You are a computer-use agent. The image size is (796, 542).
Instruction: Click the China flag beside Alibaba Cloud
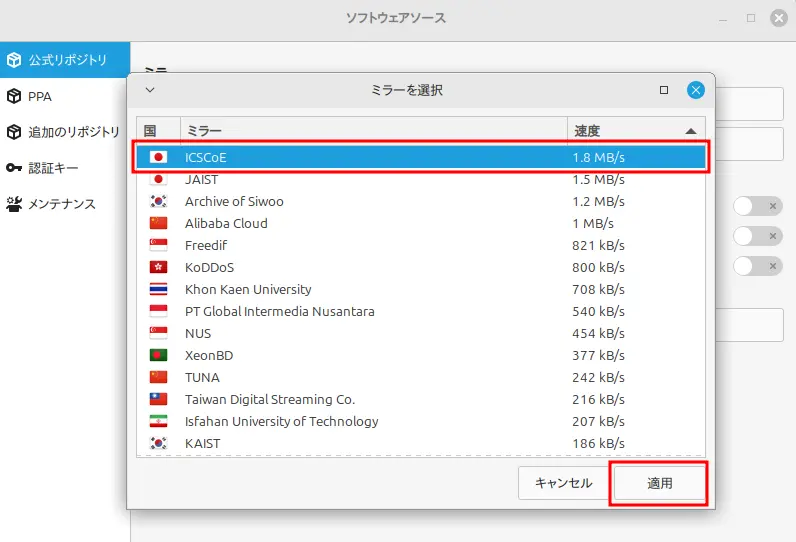[x=158, y=223]
